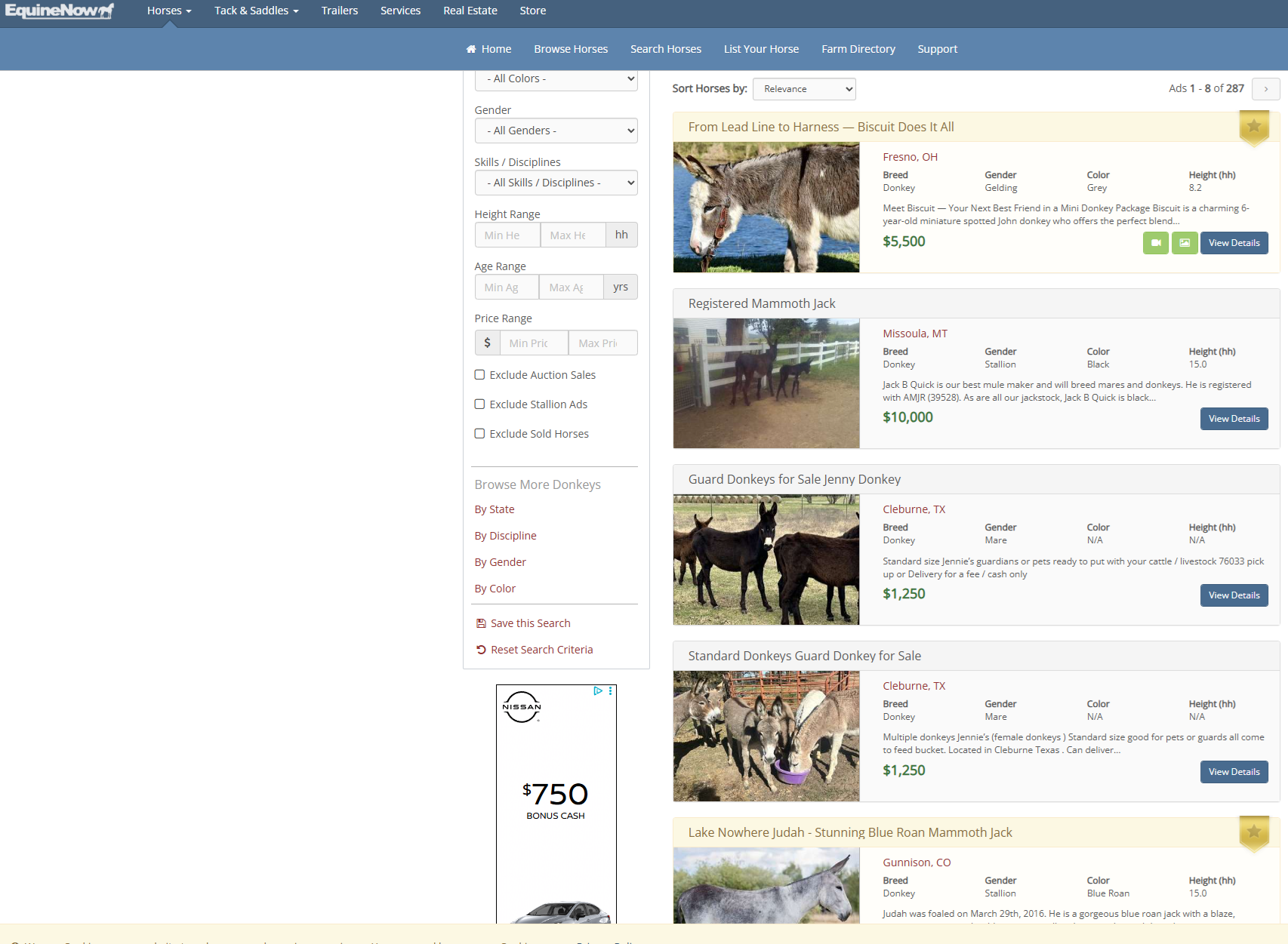View details of Guard Donkeys Jenny Donkey listing

click(1234, 595)
